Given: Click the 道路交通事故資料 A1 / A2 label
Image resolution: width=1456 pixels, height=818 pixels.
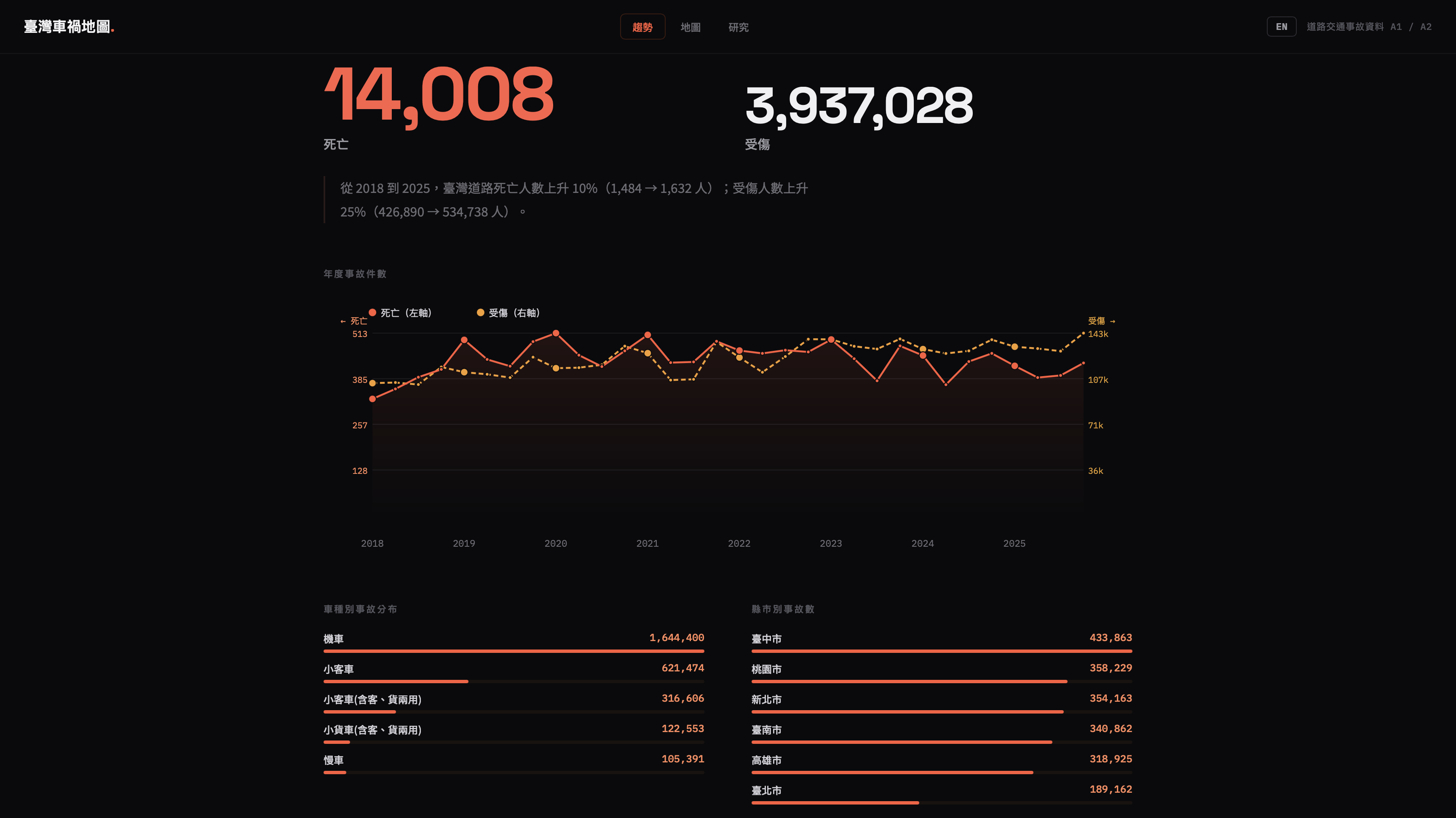Looking at the screenshot, I should coord(1369,27).
